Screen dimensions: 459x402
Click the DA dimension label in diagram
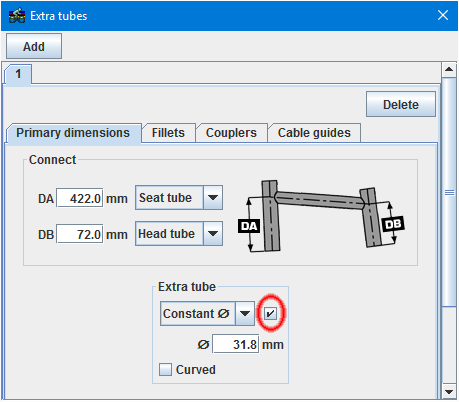tap(249, 226)
